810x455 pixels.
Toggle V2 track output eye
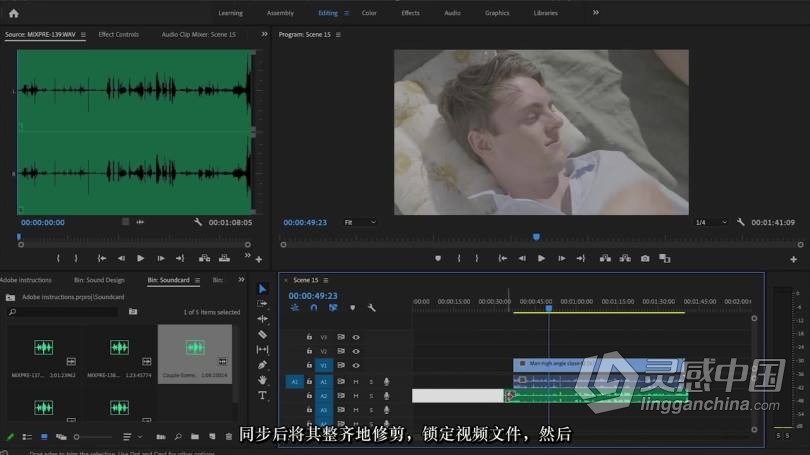(x=356, y=351)
